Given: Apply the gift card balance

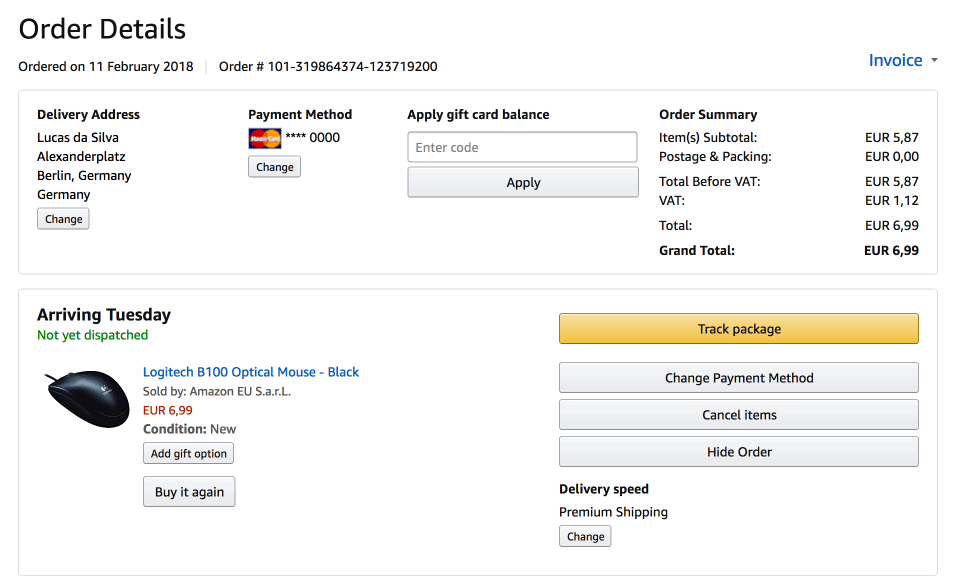Looking at the screenshot, I should 523,182.
